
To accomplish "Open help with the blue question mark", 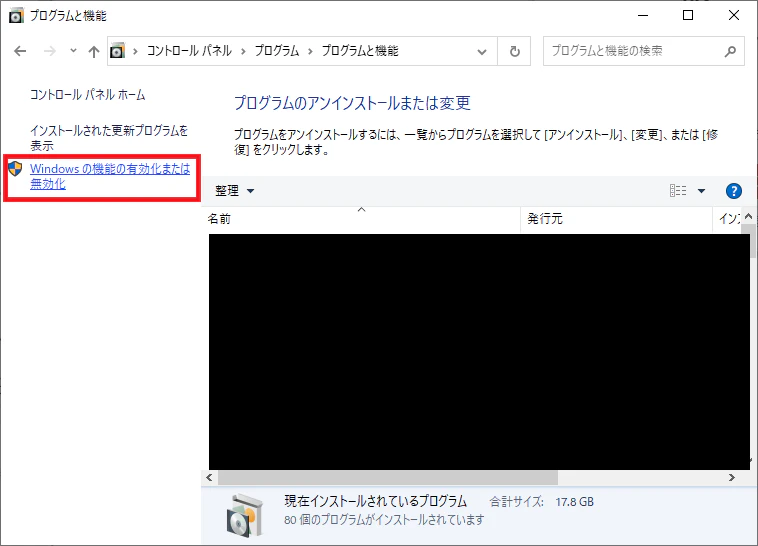I will point(733,191).
